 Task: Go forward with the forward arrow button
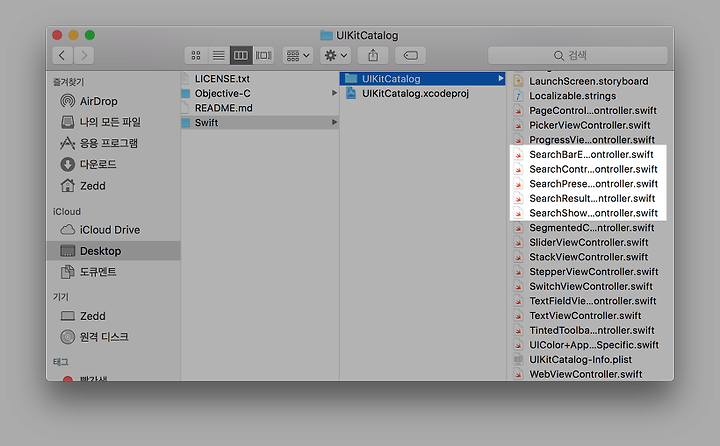point(84,56)
